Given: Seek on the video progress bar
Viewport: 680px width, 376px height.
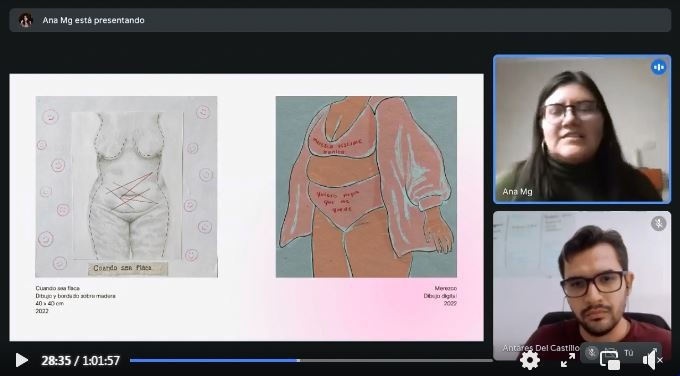Looking at the screenshot, I should coord(311,360).
